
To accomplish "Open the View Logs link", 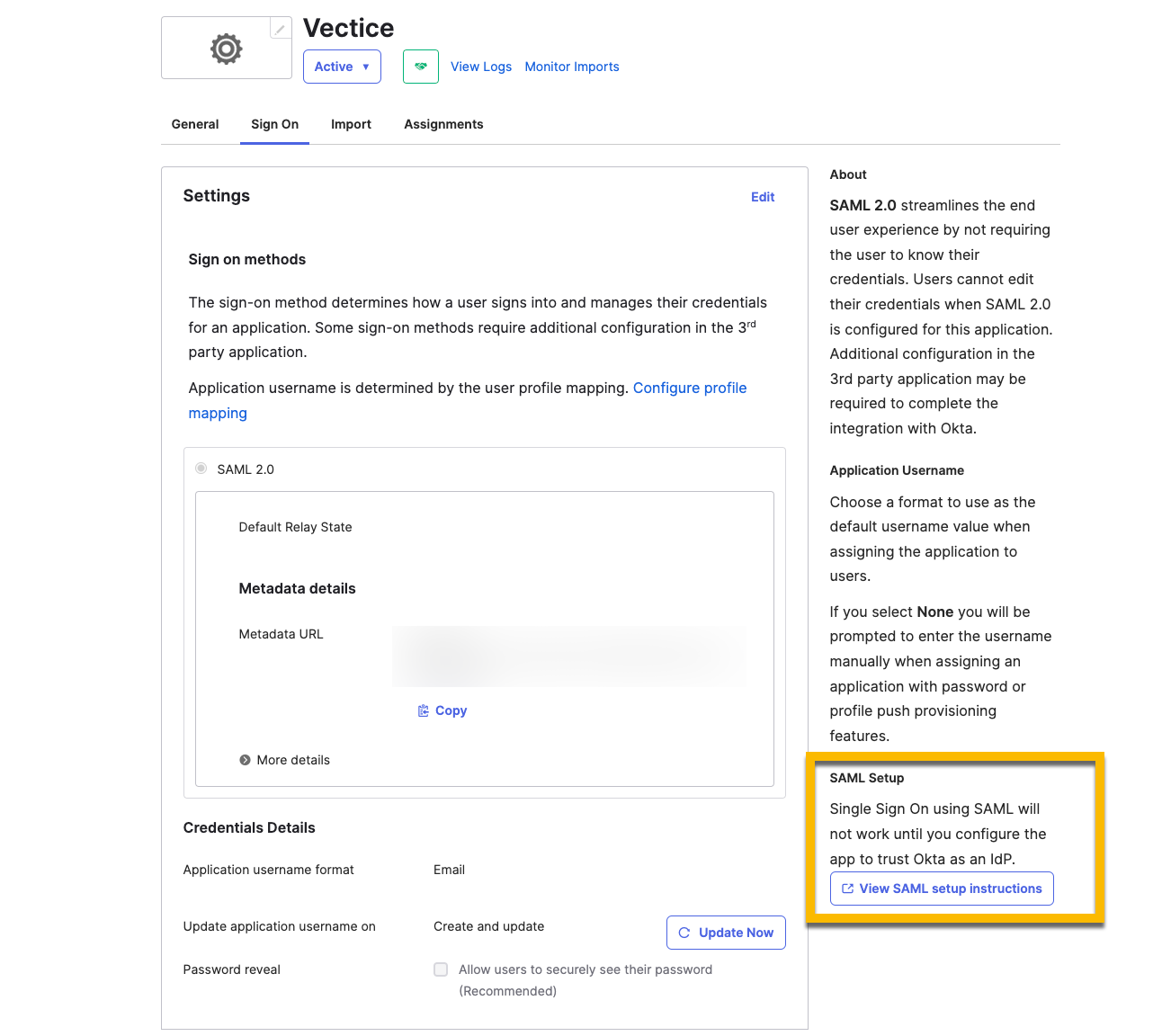I will (x=480, y=67).
